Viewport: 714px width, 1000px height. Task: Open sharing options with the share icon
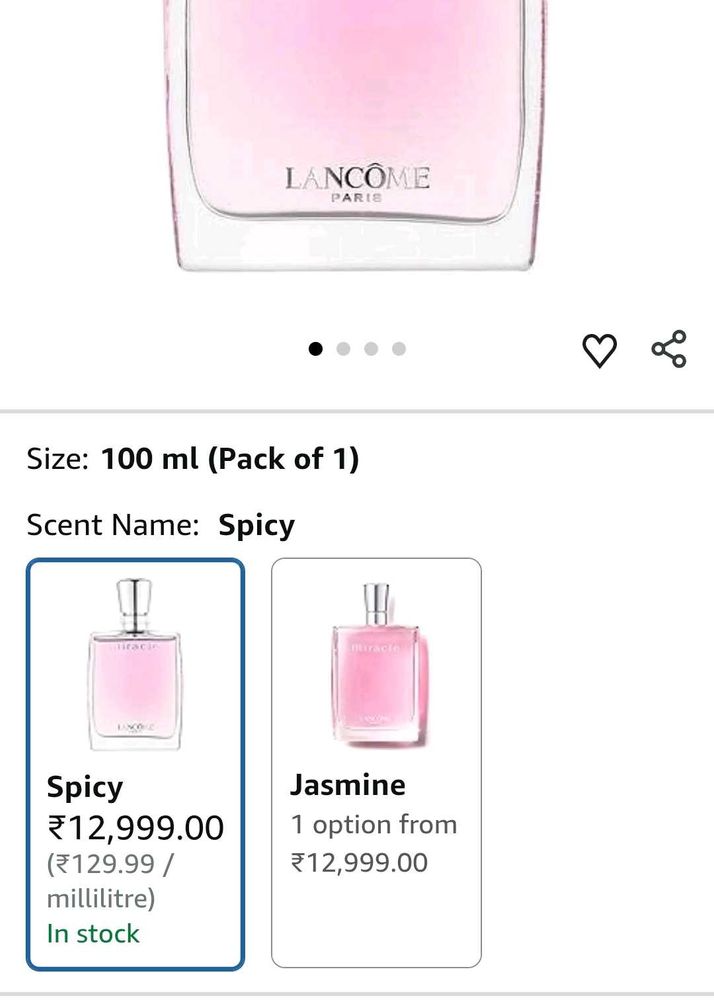click(668, 349)
